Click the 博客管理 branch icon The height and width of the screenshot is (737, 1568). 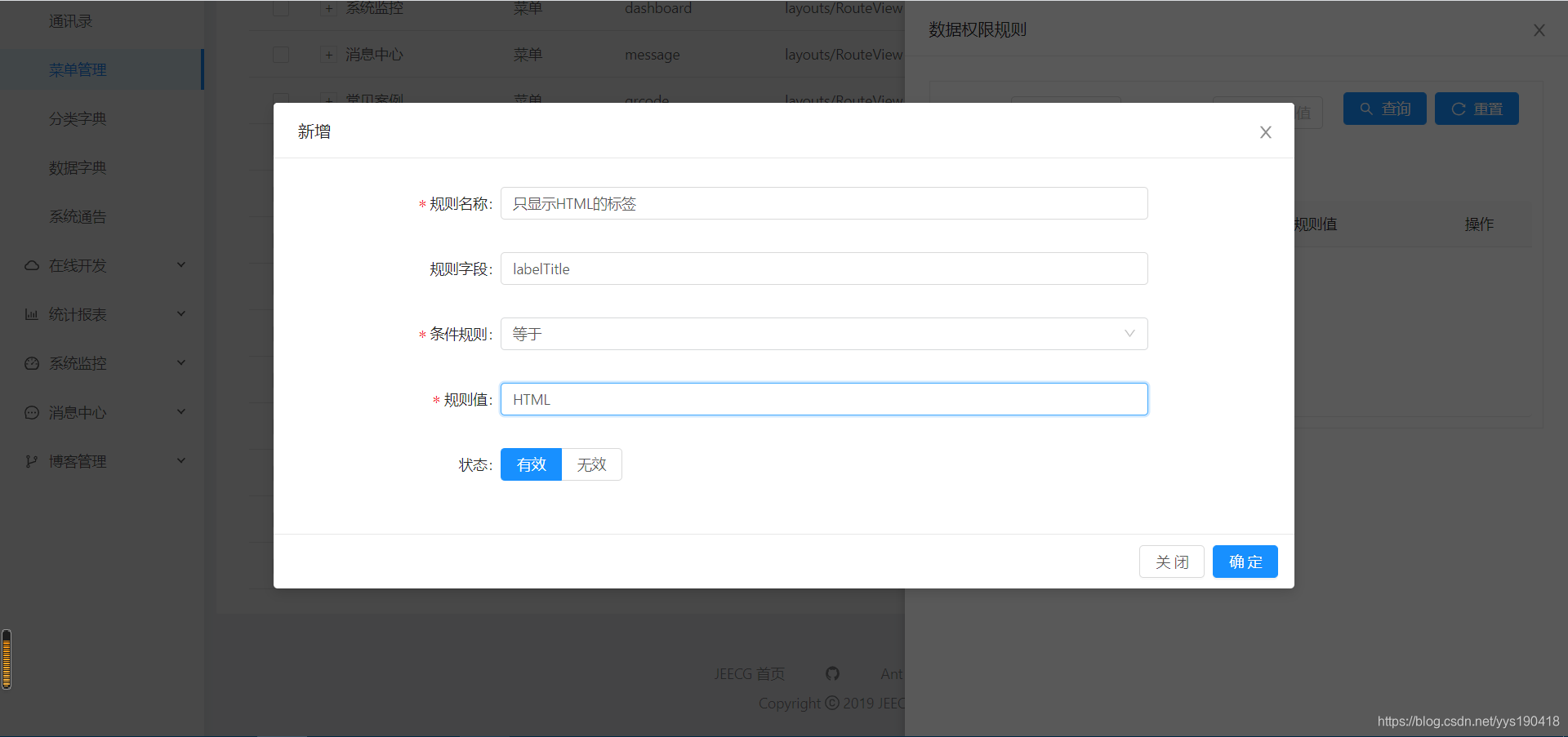click(32, 461)
